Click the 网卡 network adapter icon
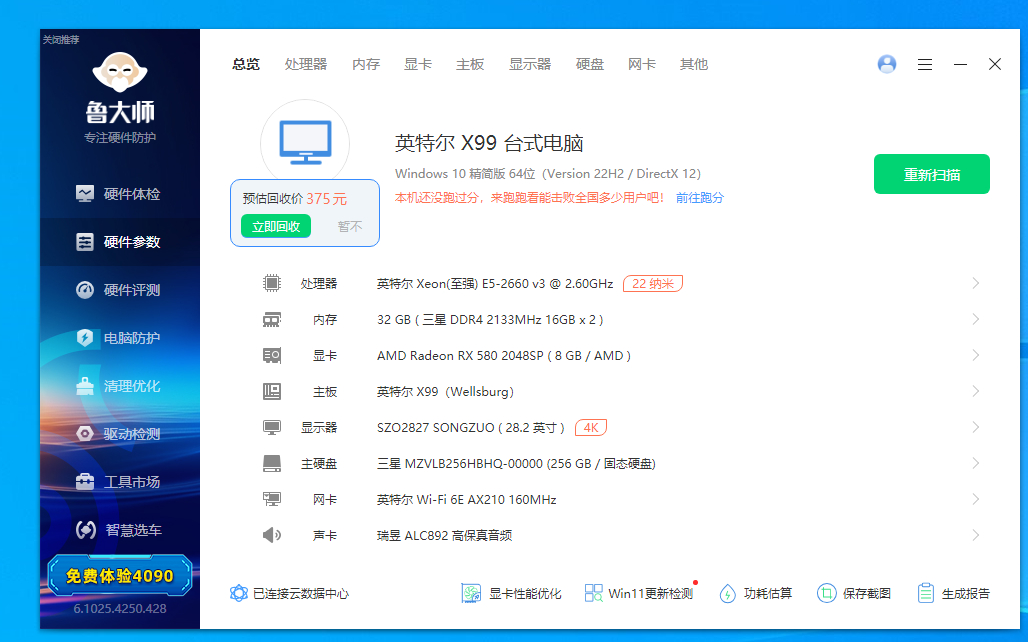This screenshot has width=1028, height=642. click(x=271, y=499)
